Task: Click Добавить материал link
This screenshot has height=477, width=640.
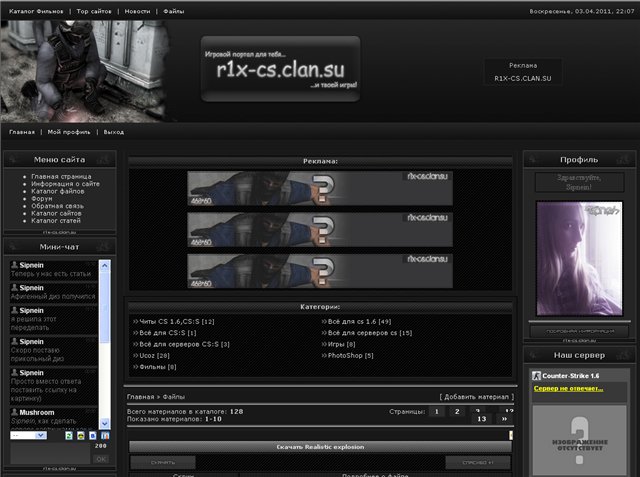Action: point(476,397)
